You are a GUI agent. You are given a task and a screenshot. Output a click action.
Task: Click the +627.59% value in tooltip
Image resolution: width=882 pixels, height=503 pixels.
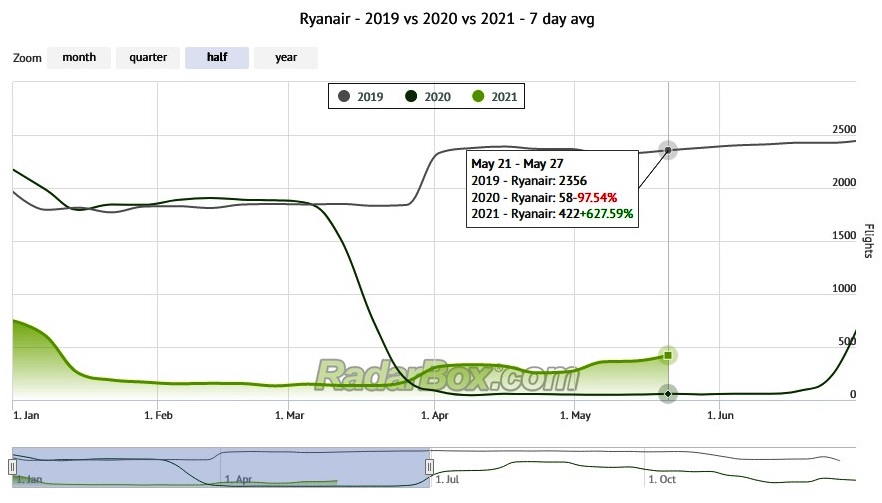[x=606, y=214]
